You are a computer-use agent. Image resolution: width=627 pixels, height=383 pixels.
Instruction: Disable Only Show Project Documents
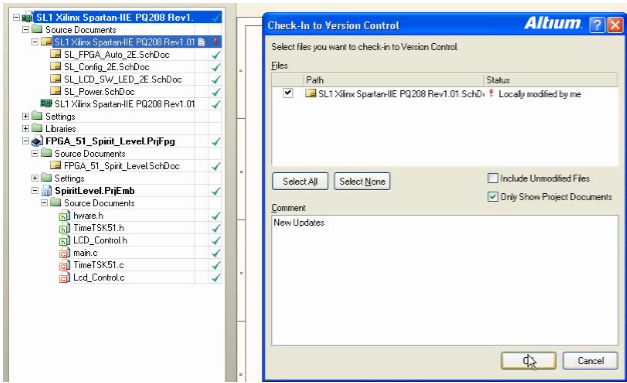[493, 196]
